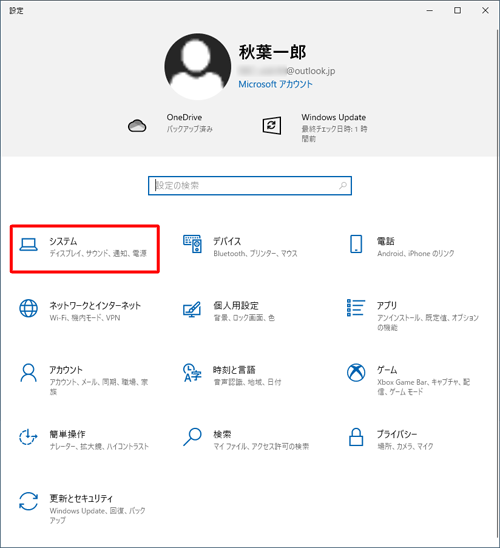Click the @outlook.jp email address
This screenshot has width=500, height=548.
pos(287,71)
